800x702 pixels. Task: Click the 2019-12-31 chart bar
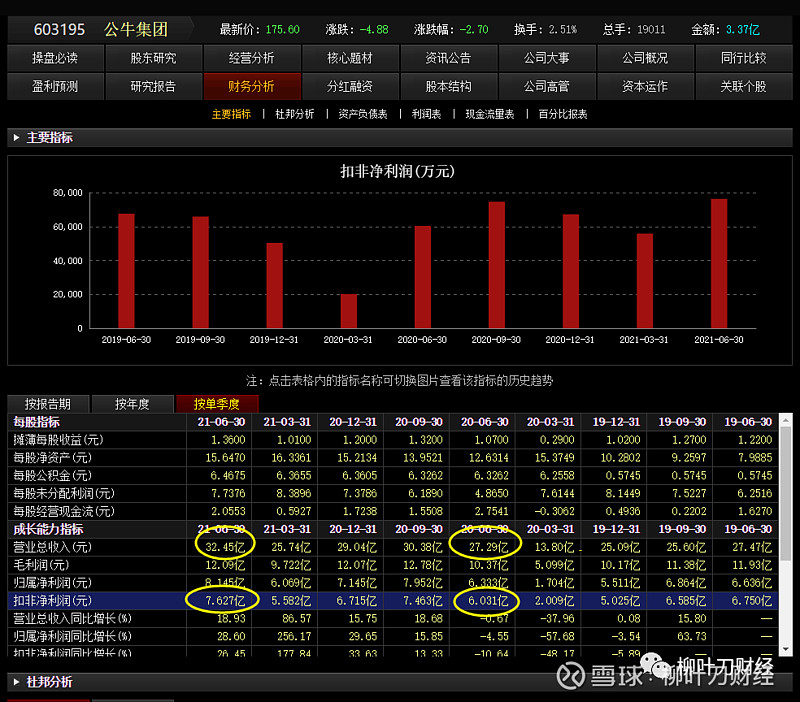(x=274, y=285)
